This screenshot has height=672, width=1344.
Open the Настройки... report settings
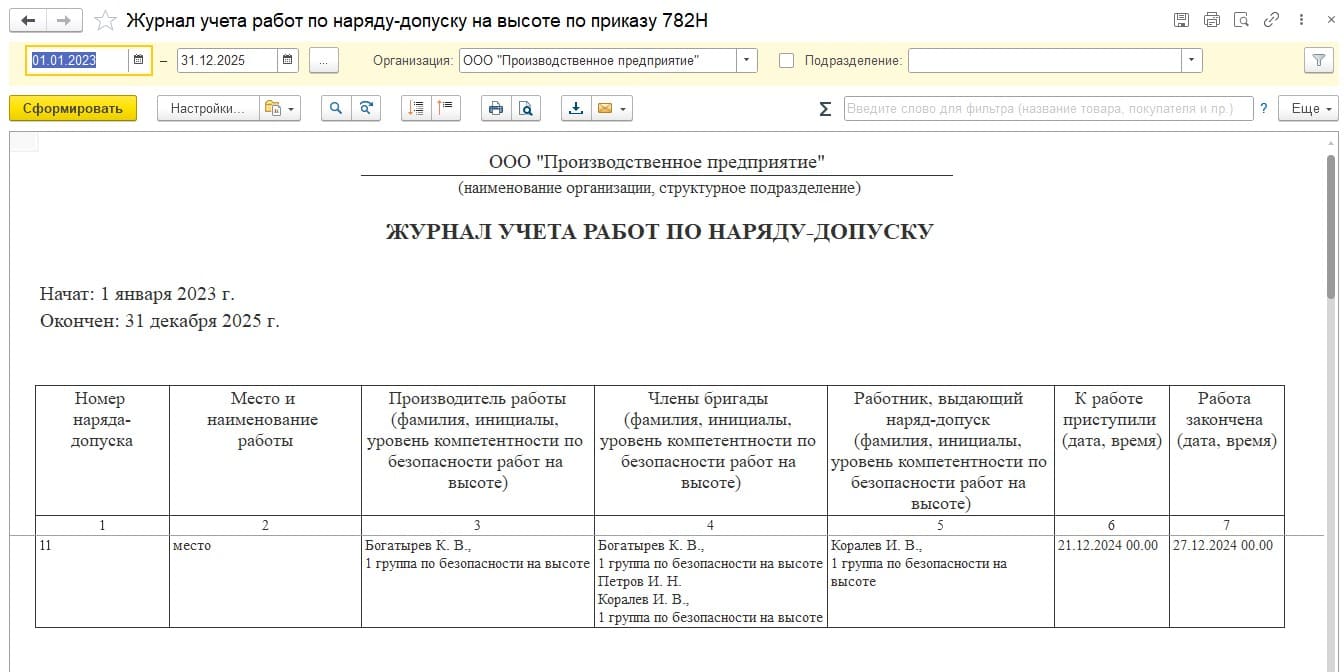pyautogui.click(x=207, y=109)
